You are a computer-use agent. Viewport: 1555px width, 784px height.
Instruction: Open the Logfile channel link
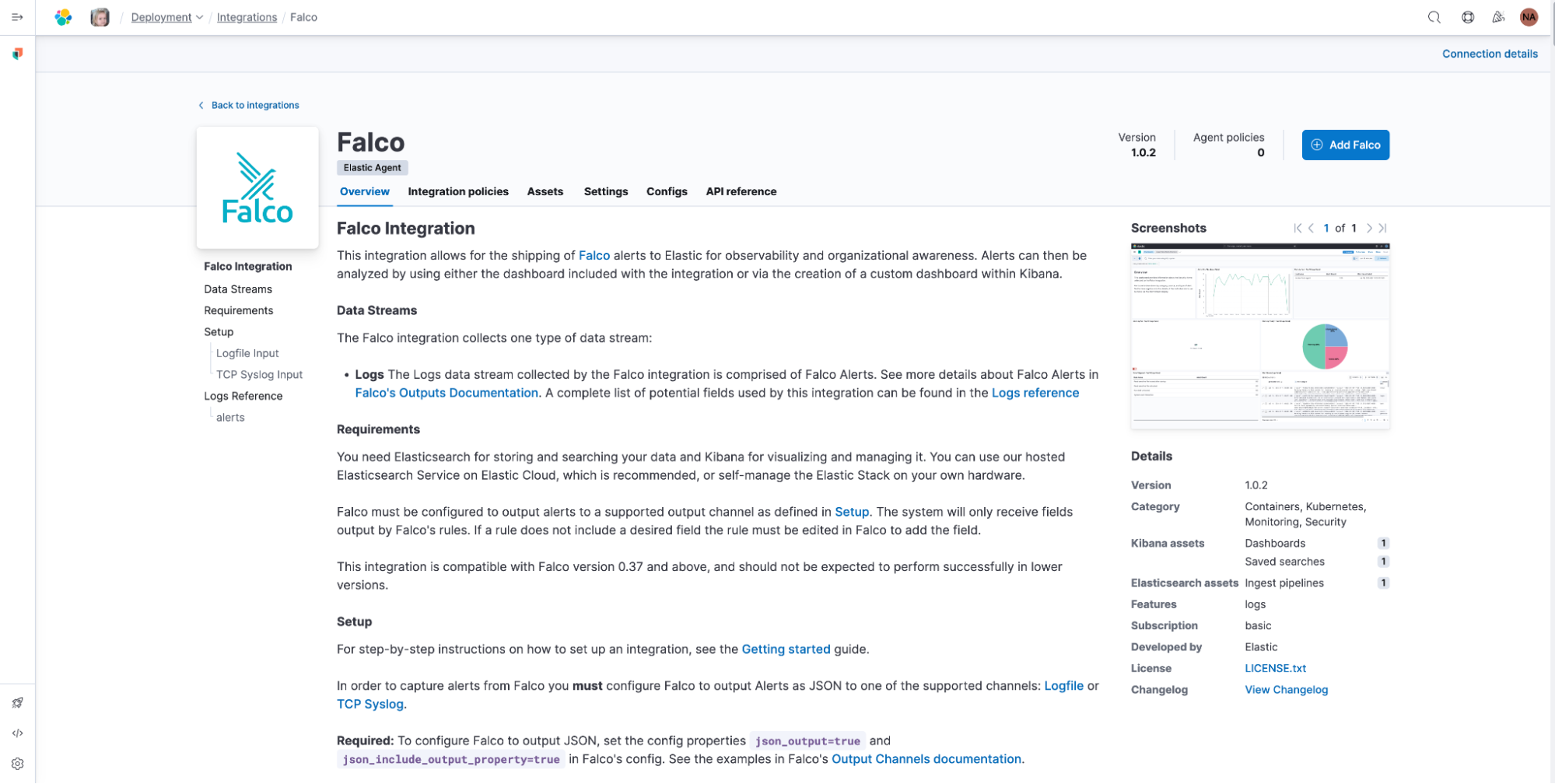(1063, 685)
